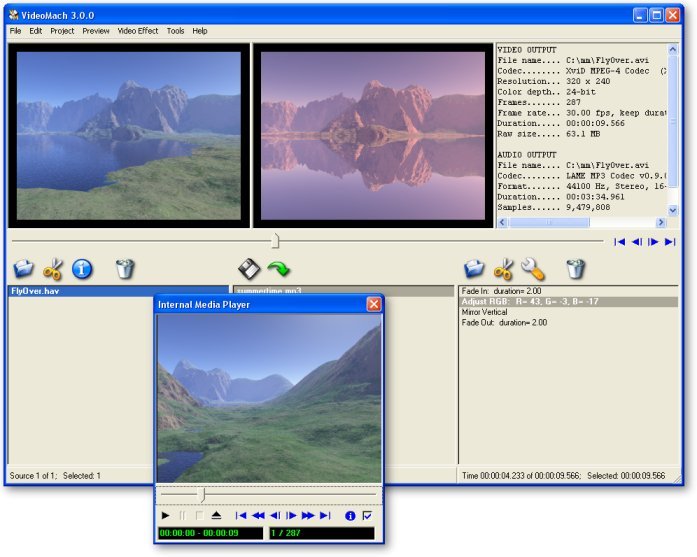Open the Preview menu
The image size is (697, 557).
pyautogui.click(x=96, y=31)
